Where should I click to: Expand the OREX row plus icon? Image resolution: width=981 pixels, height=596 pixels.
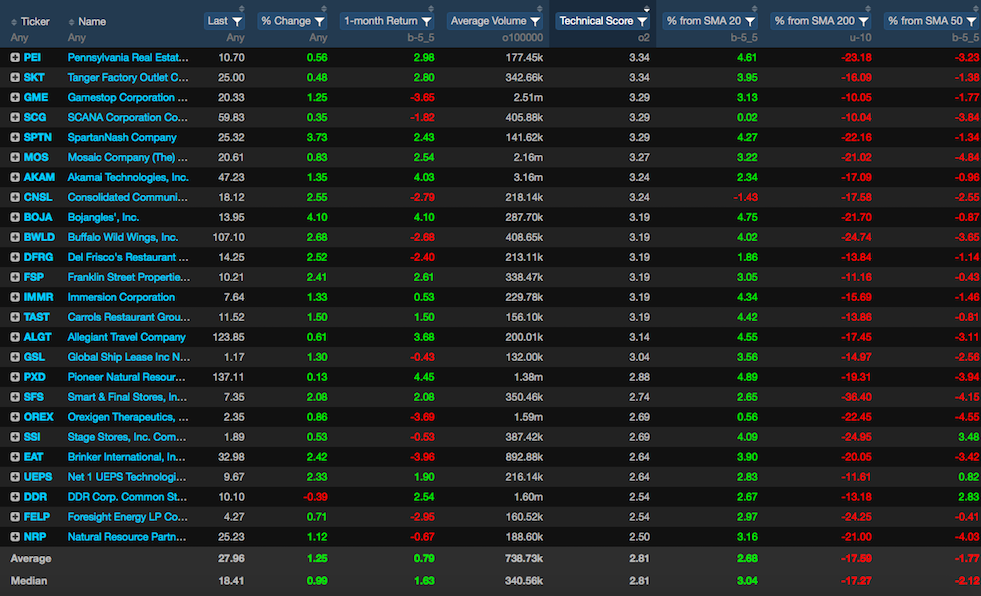pos(15,417)
